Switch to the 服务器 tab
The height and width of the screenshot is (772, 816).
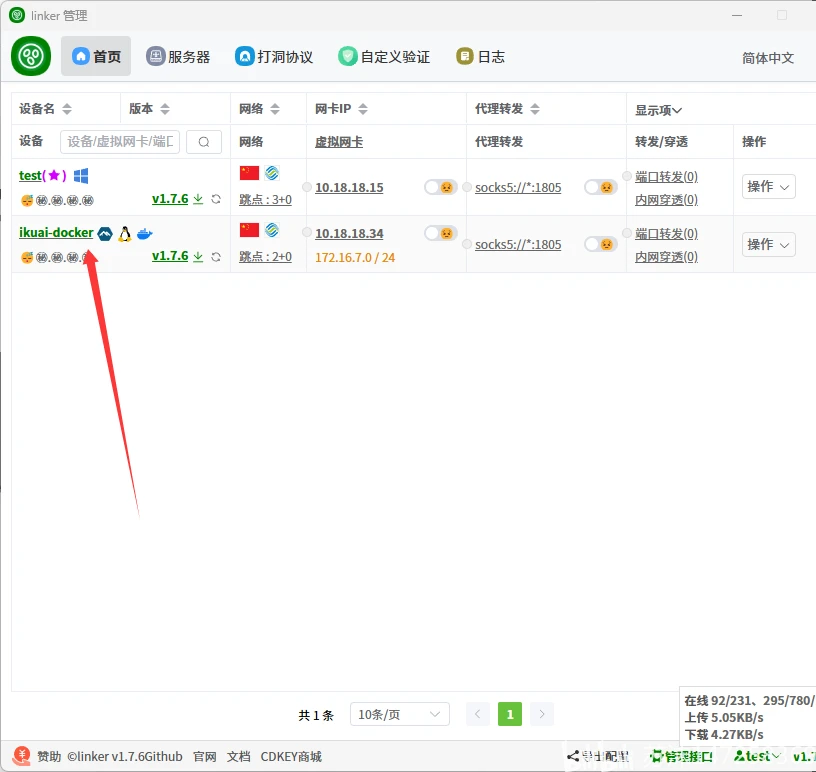click(178, 56)
